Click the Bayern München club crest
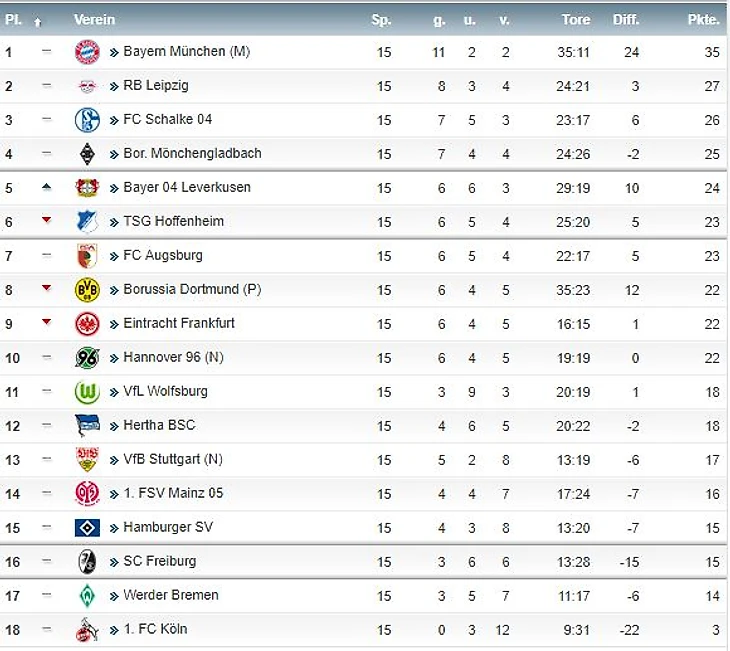The height and width of the screenshot is (651, 730). pyautogui.click(x=88, y=52)
